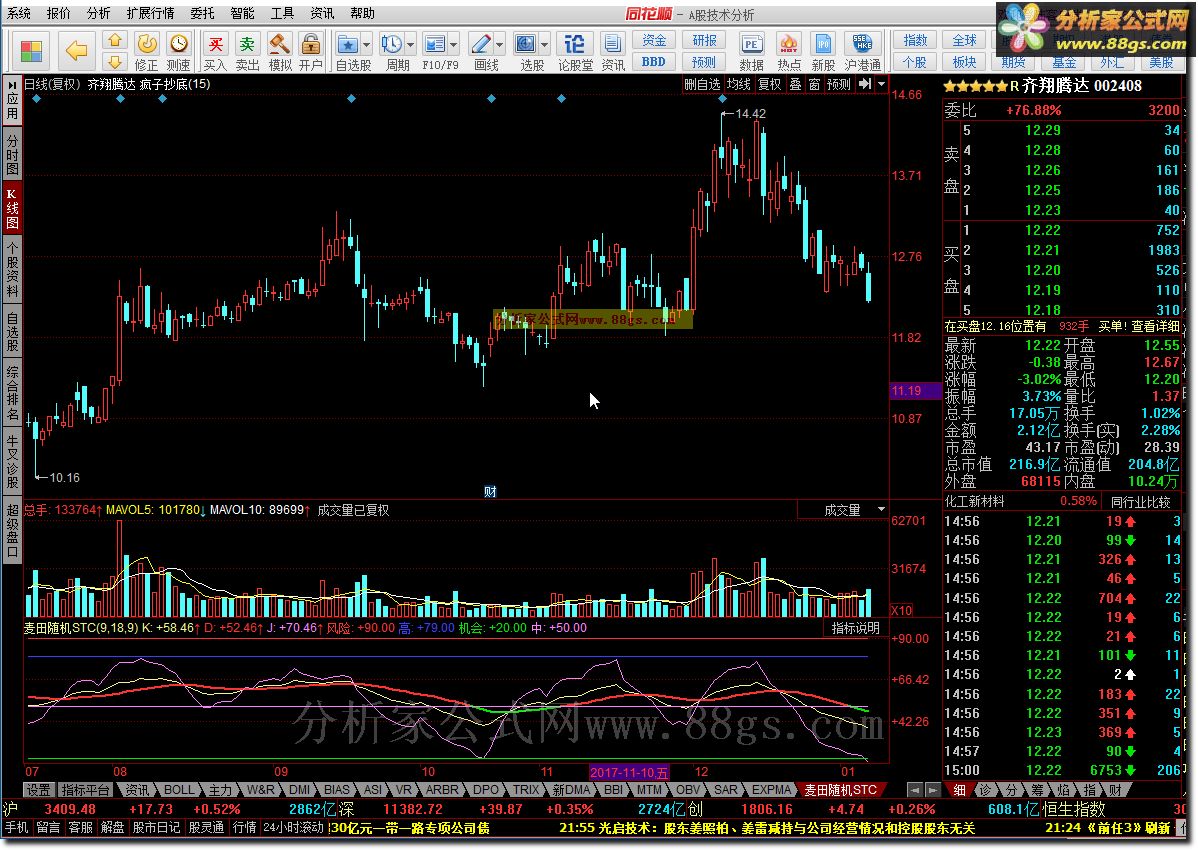Click the 个股 button
Image resolution: width=1198 pixels, height=850 pixels.
(x=915, y=62)
